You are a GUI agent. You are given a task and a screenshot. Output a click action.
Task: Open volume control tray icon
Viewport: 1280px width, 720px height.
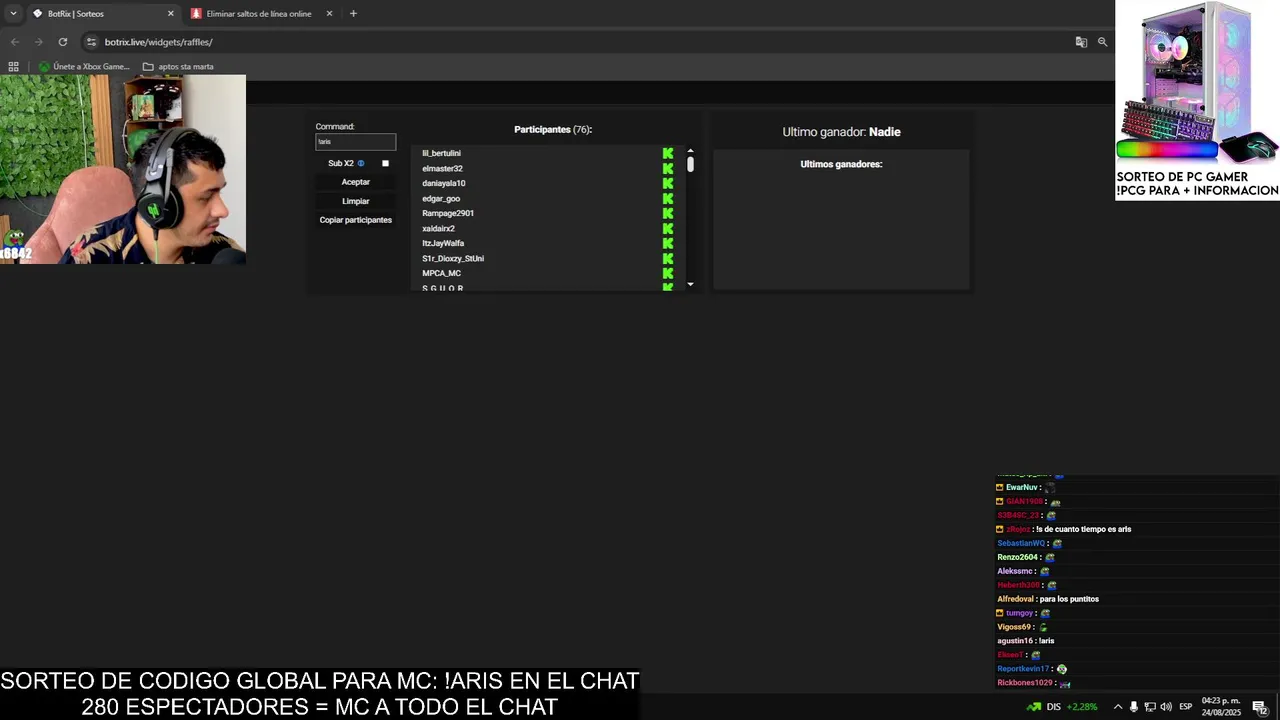pyautogui.click(x=1166, y=707)
